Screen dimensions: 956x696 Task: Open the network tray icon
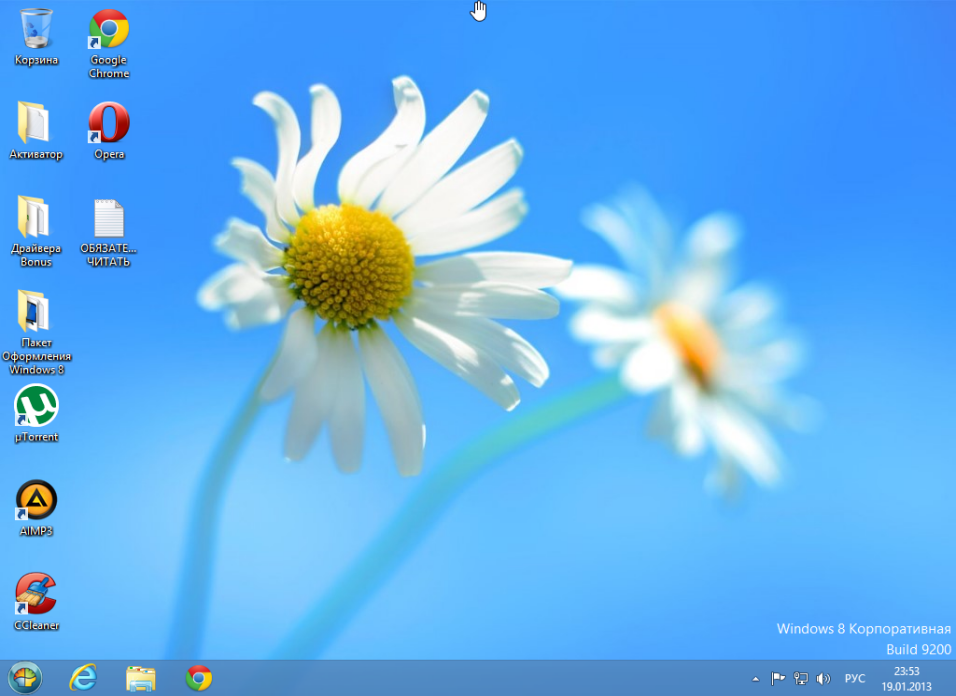801,678
